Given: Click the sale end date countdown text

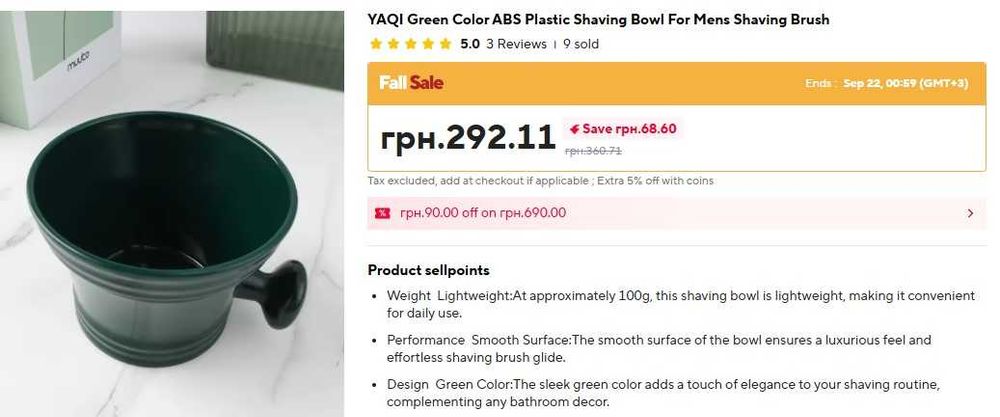Looking at the screenshot, I should tap(886, 84).
